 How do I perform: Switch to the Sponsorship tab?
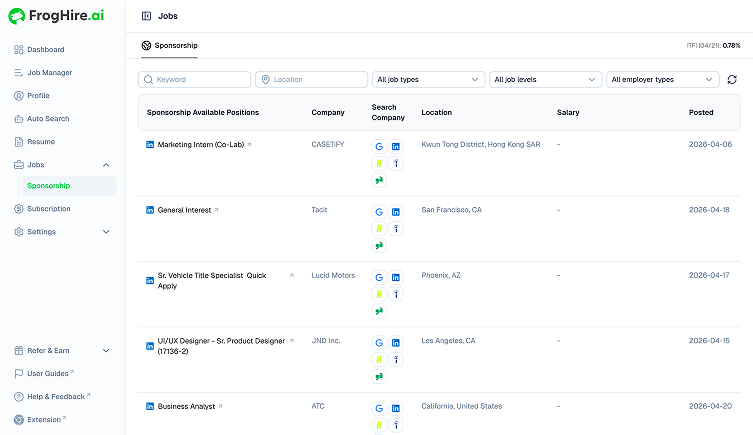170,46
